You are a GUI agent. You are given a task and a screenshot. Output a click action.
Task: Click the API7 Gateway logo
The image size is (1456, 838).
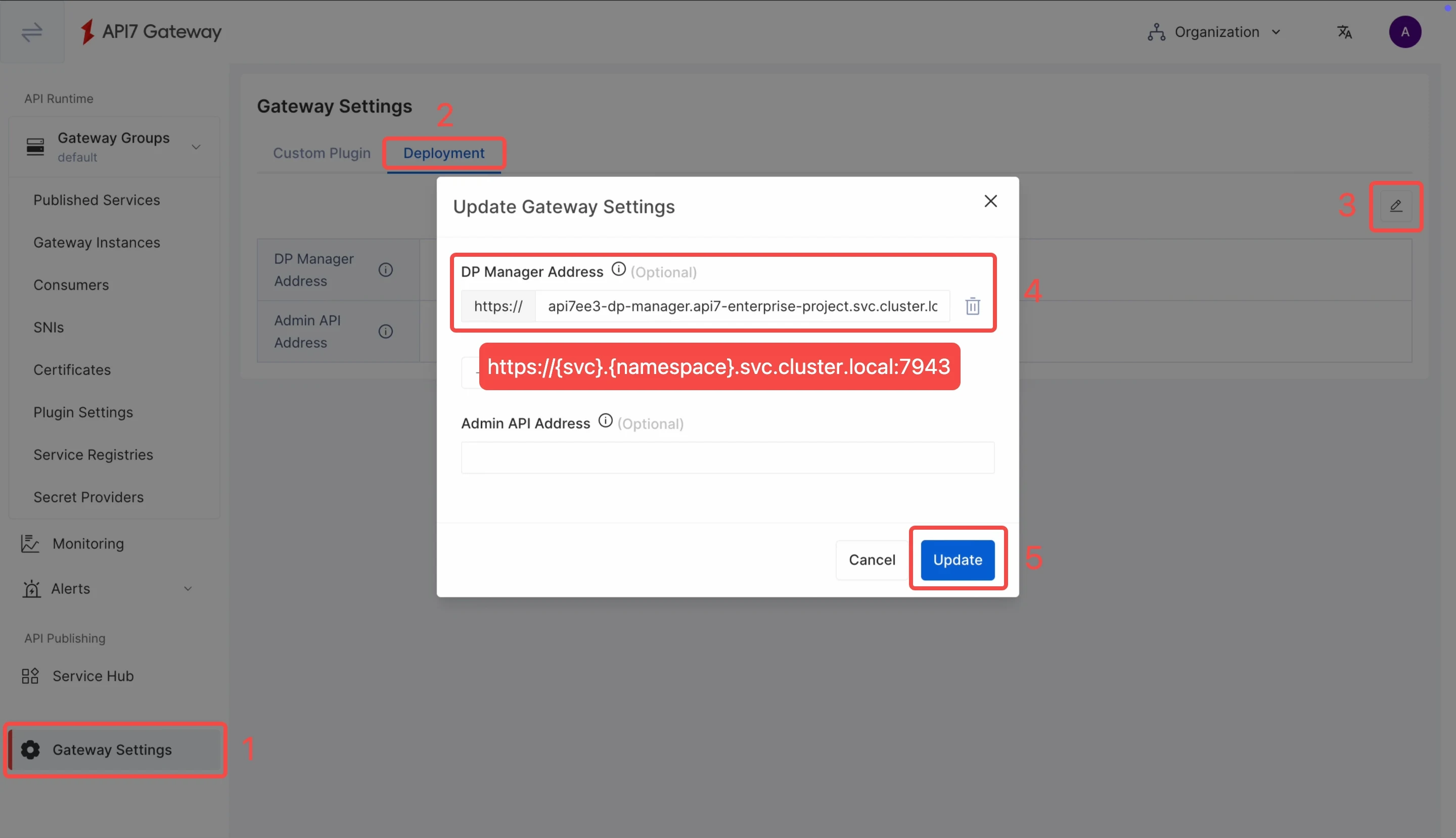(x=151, y=32)
